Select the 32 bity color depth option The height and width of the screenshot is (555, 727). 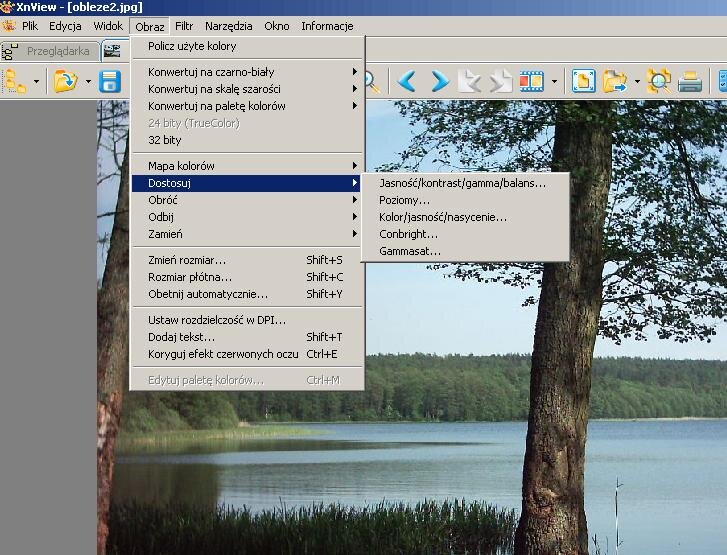[248, 140]
